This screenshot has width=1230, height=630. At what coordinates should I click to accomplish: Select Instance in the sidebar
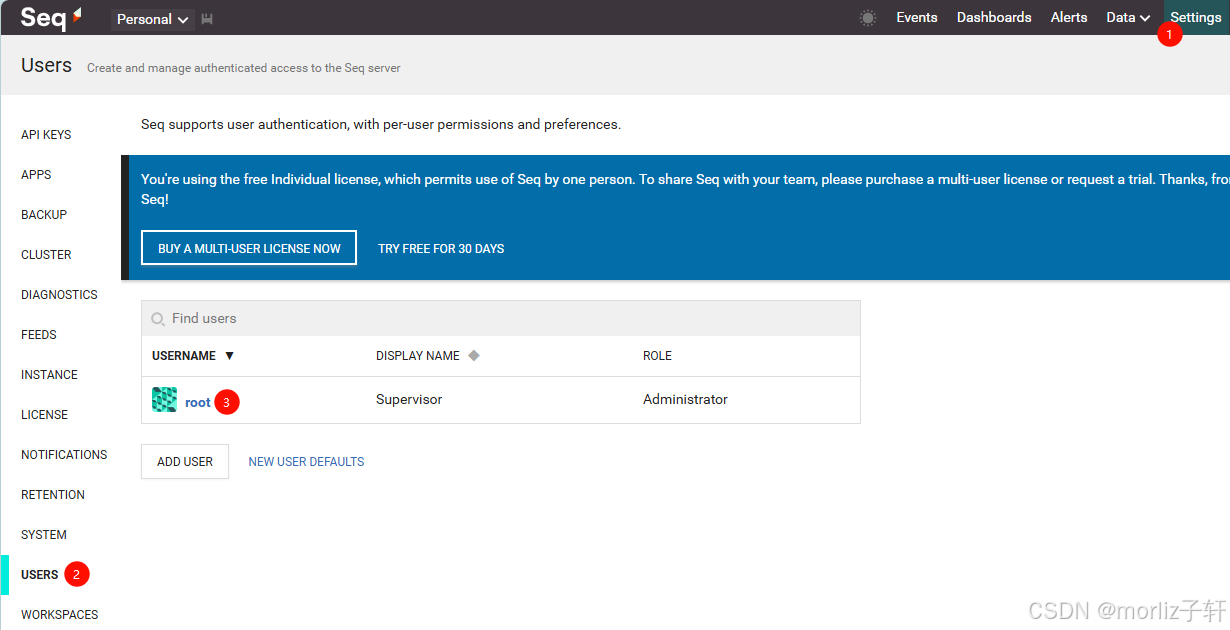(49, 375)
